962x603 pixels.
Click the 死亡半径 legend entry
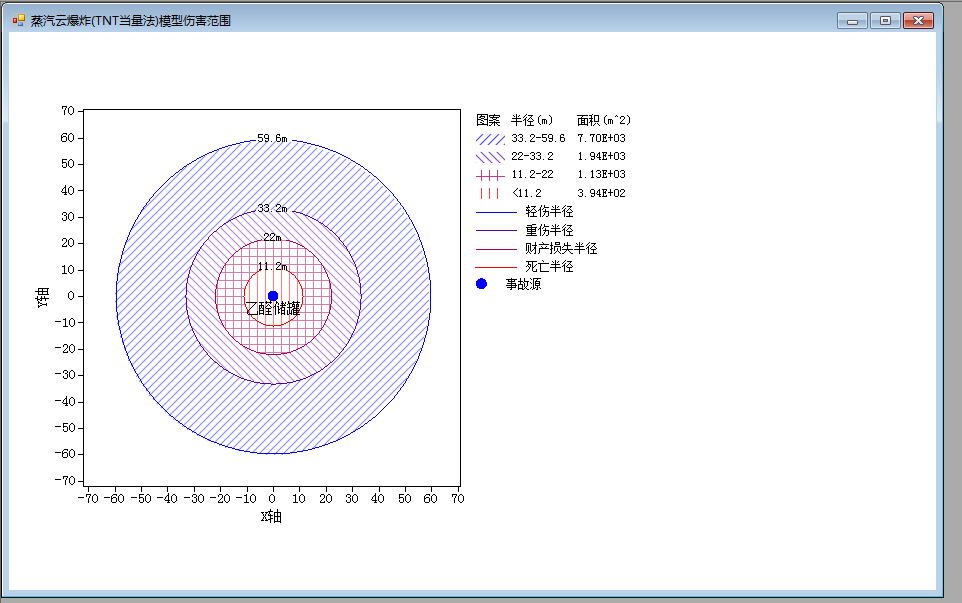pos(525,267)
